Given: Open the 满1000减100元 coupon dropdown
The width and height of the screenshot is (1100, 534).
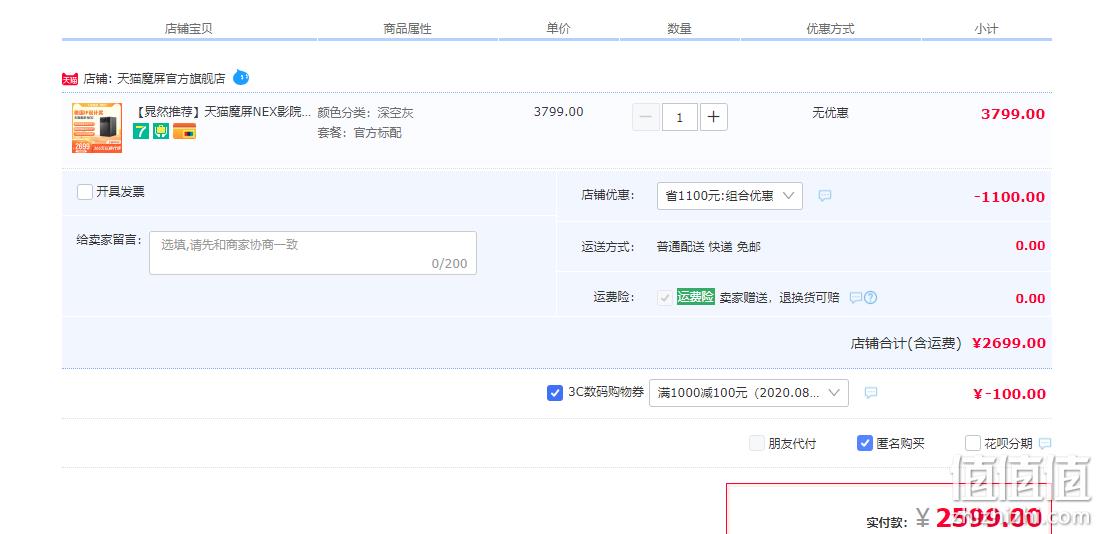Looking at the screenshot, I should [749, 393].
